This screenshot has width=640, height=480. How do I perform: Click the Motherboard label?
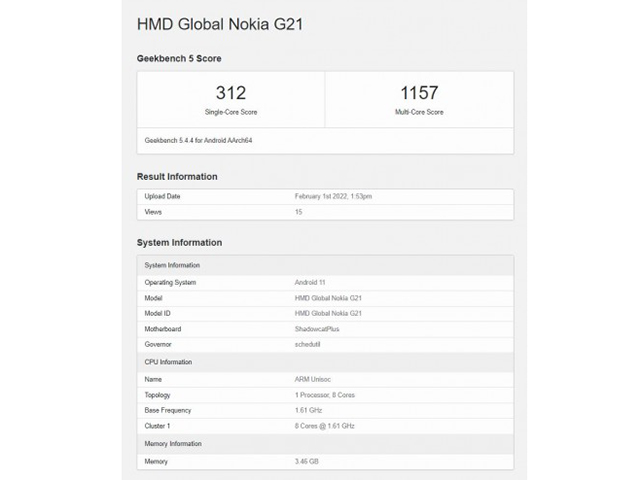pos(162,329)
